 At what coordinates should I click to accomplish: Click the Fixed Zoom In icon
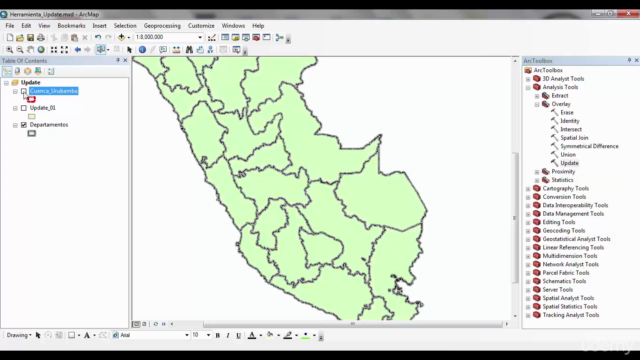(54, 50)
